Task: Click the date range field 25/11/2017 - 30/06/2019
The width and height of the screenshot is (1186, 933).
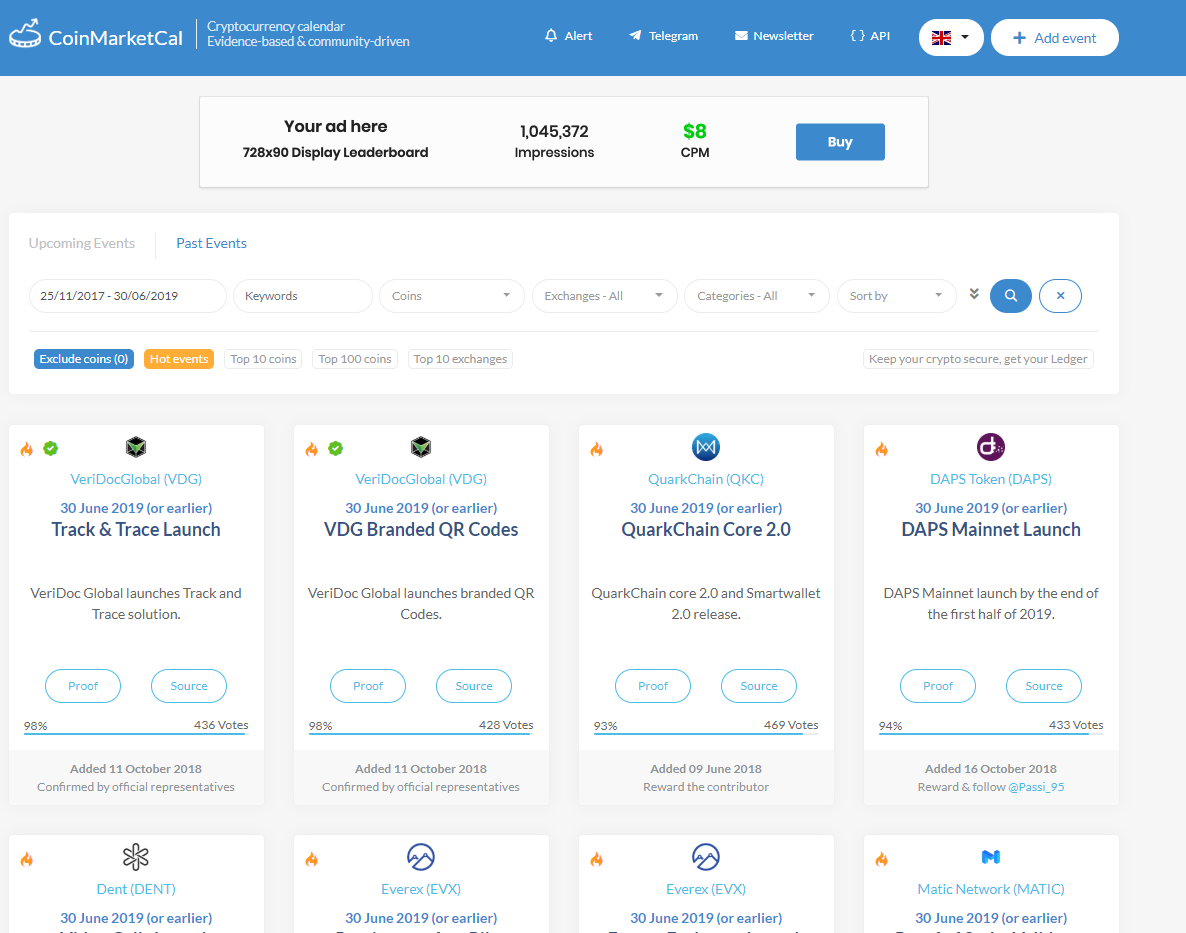Action: coord(127,296)
